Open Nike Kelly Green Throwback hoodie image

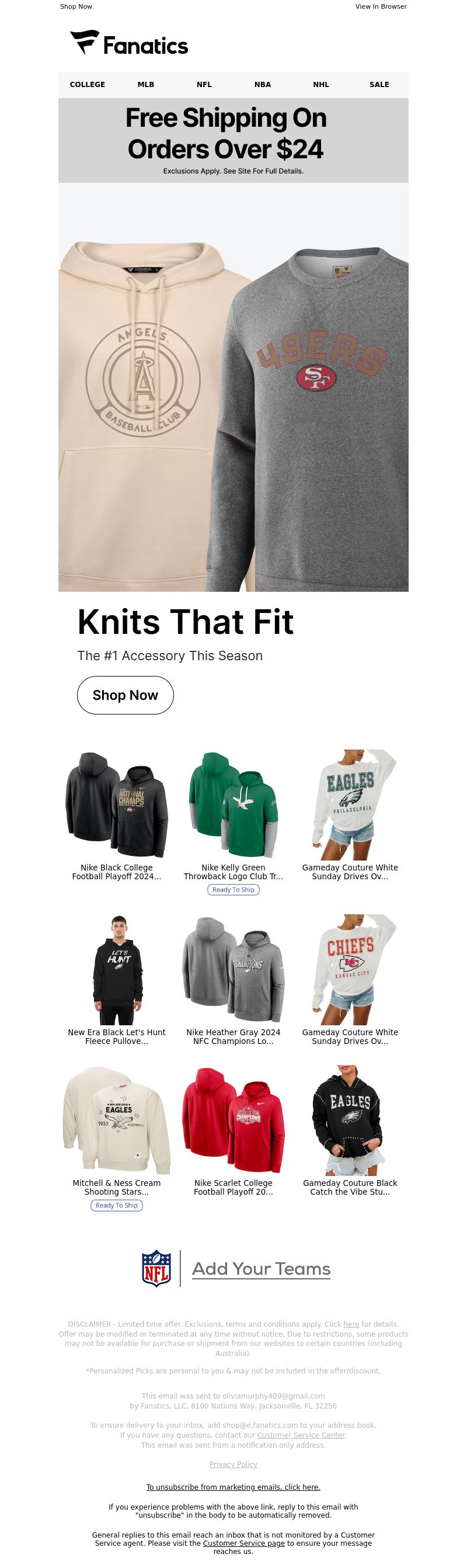point(233,804)
